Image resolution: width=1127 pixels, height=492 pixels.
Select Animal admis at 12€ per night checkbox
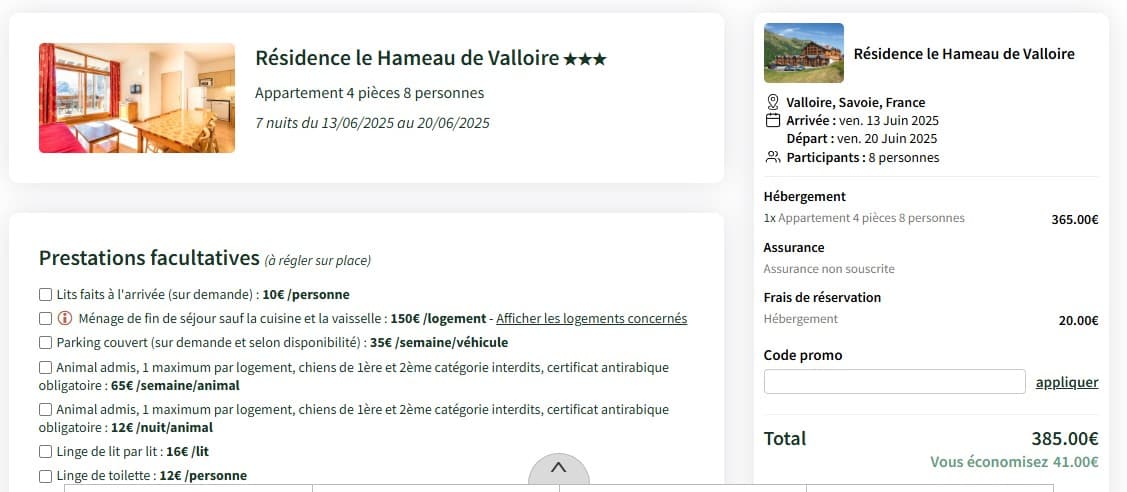point(45,410)
